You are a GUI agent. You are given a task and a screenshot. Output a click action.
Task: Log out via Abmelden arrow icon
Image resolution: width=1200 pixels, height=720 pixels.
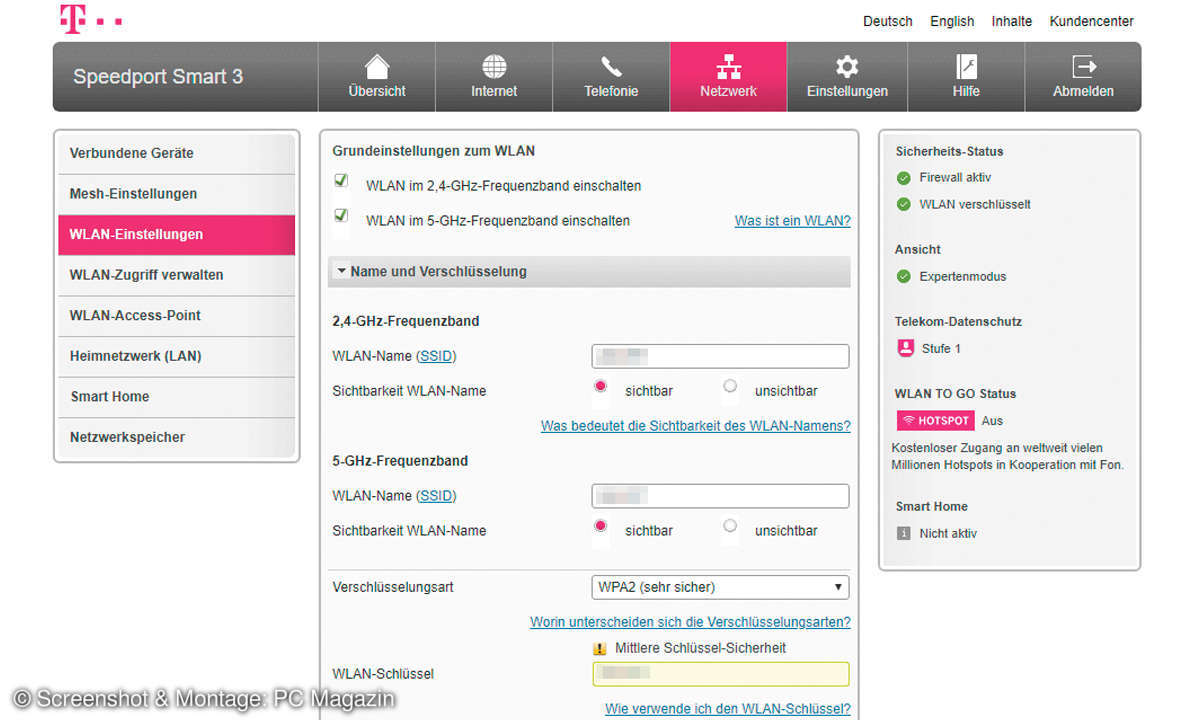(x=1083, y=67)
